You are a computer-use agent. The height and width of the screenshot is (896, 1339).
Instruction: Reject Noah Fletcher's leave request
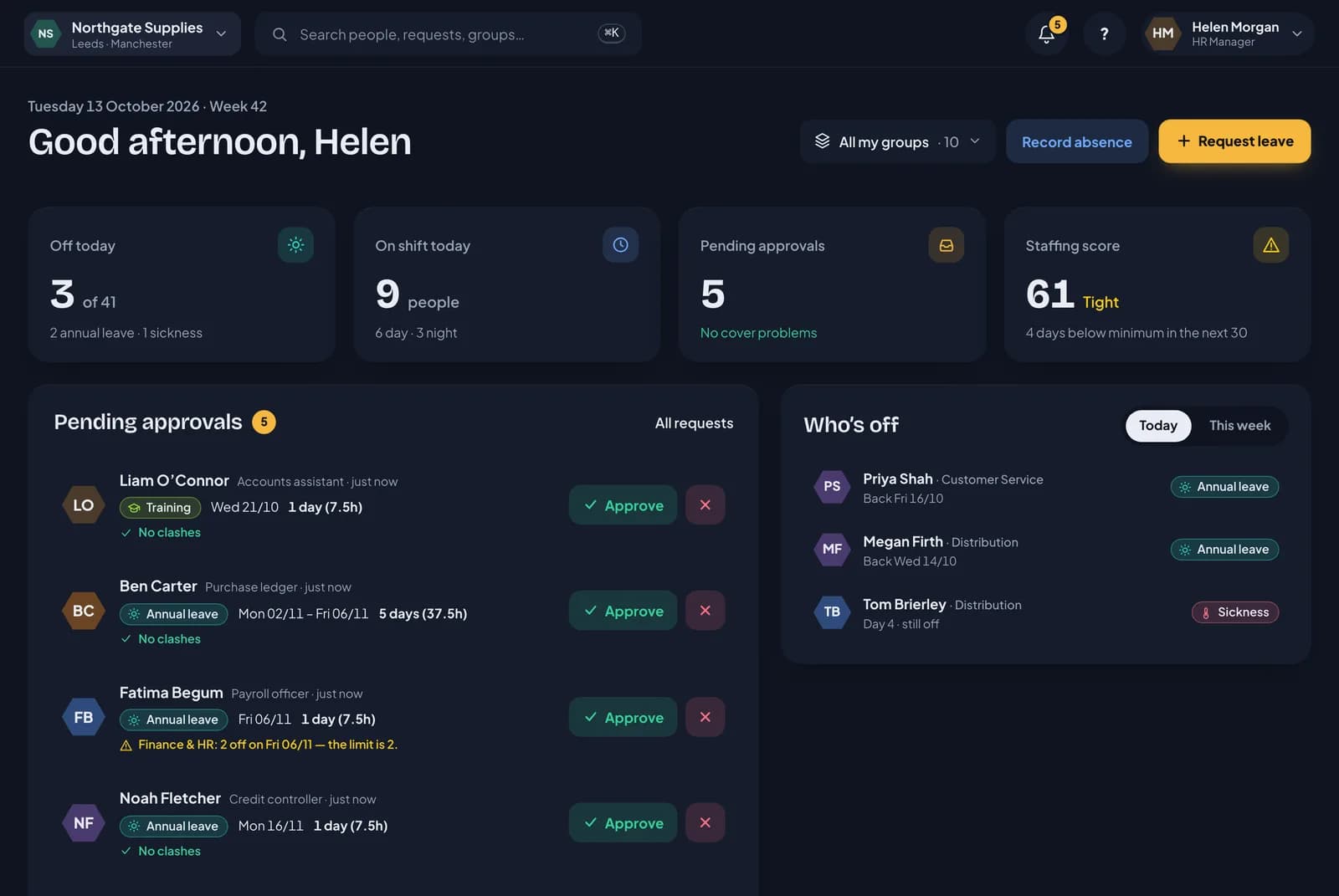click(x=705, y=823)
